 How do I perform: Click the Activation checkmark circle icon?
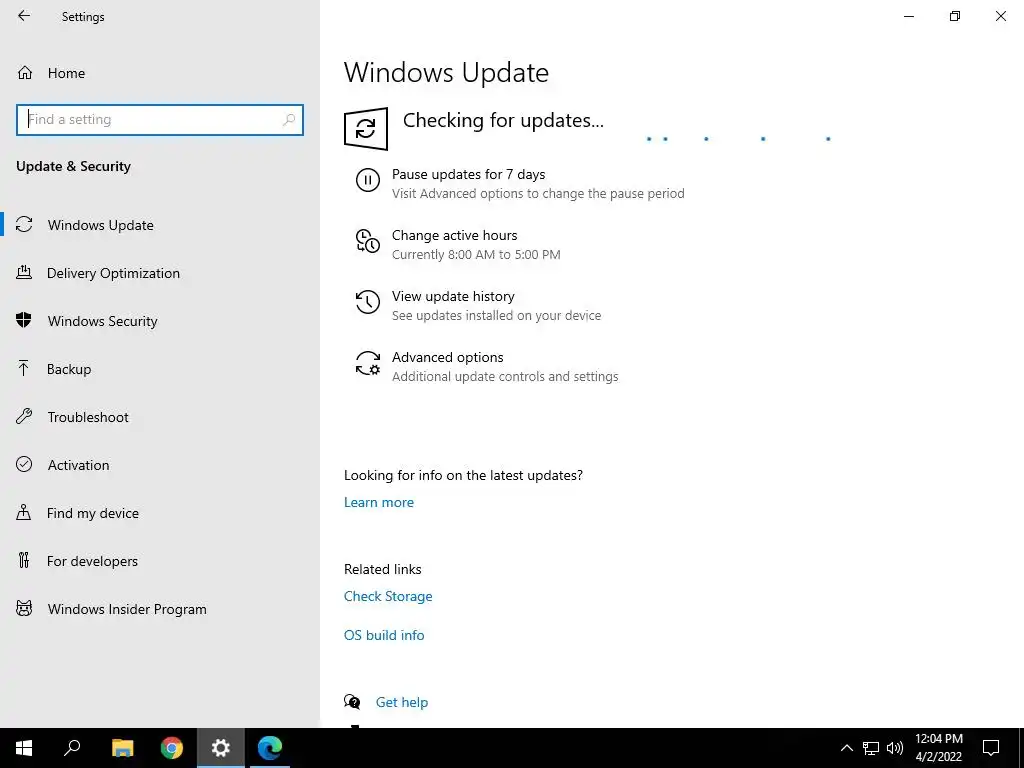tap(24, 464)
